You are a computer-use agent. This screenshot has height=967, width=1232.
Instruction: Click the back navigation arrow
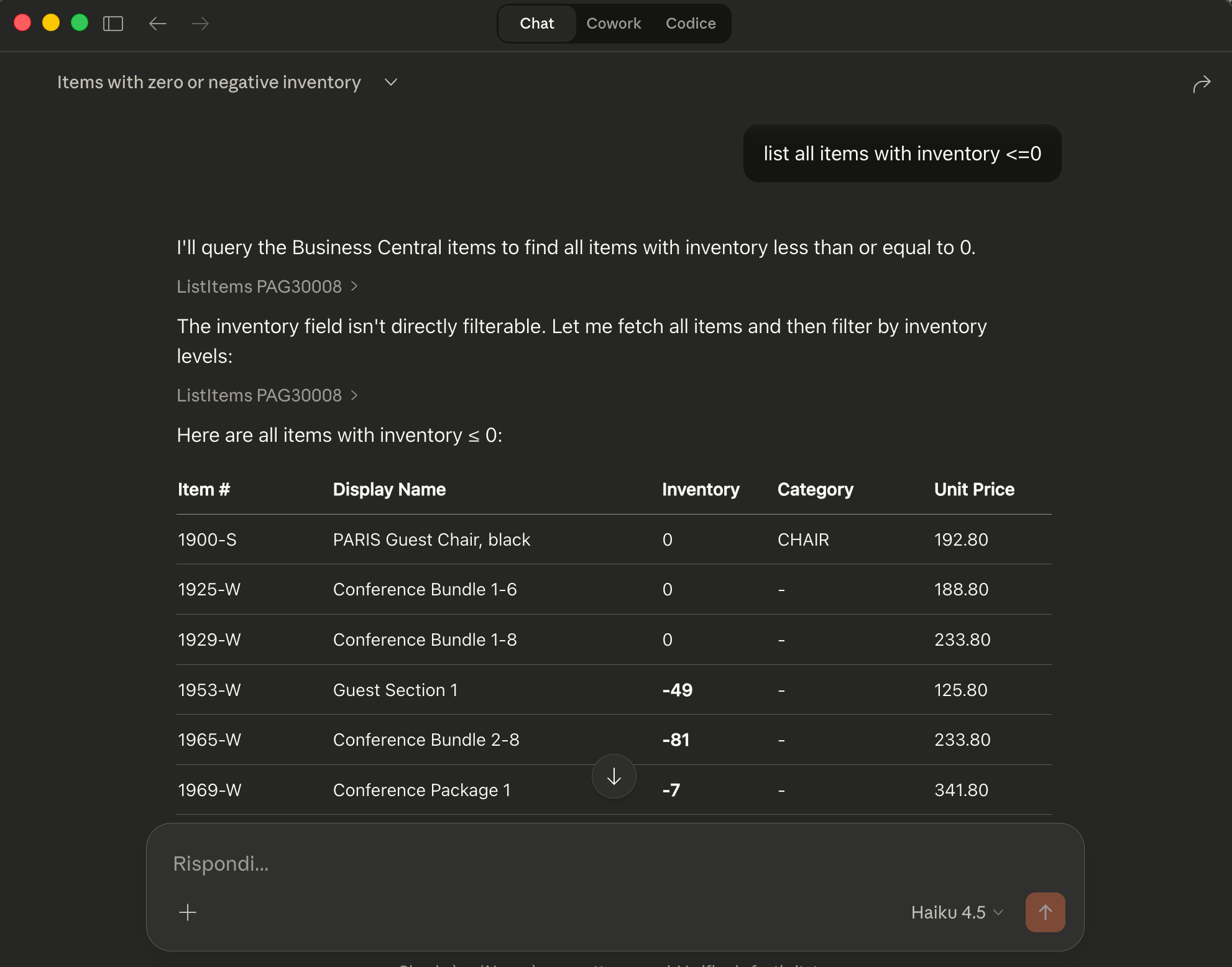(158, 24)
